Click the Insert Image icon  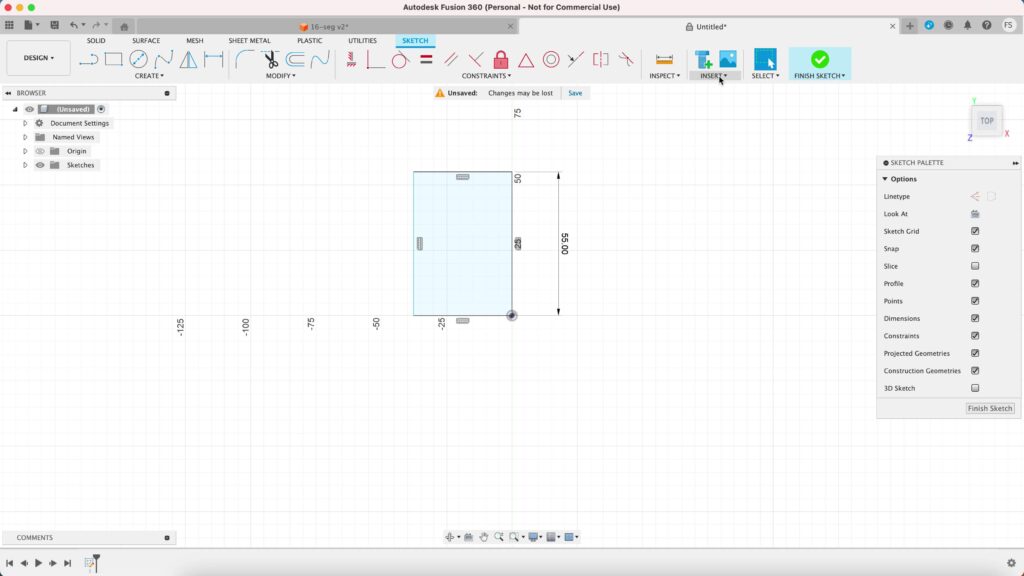[727, 60]
